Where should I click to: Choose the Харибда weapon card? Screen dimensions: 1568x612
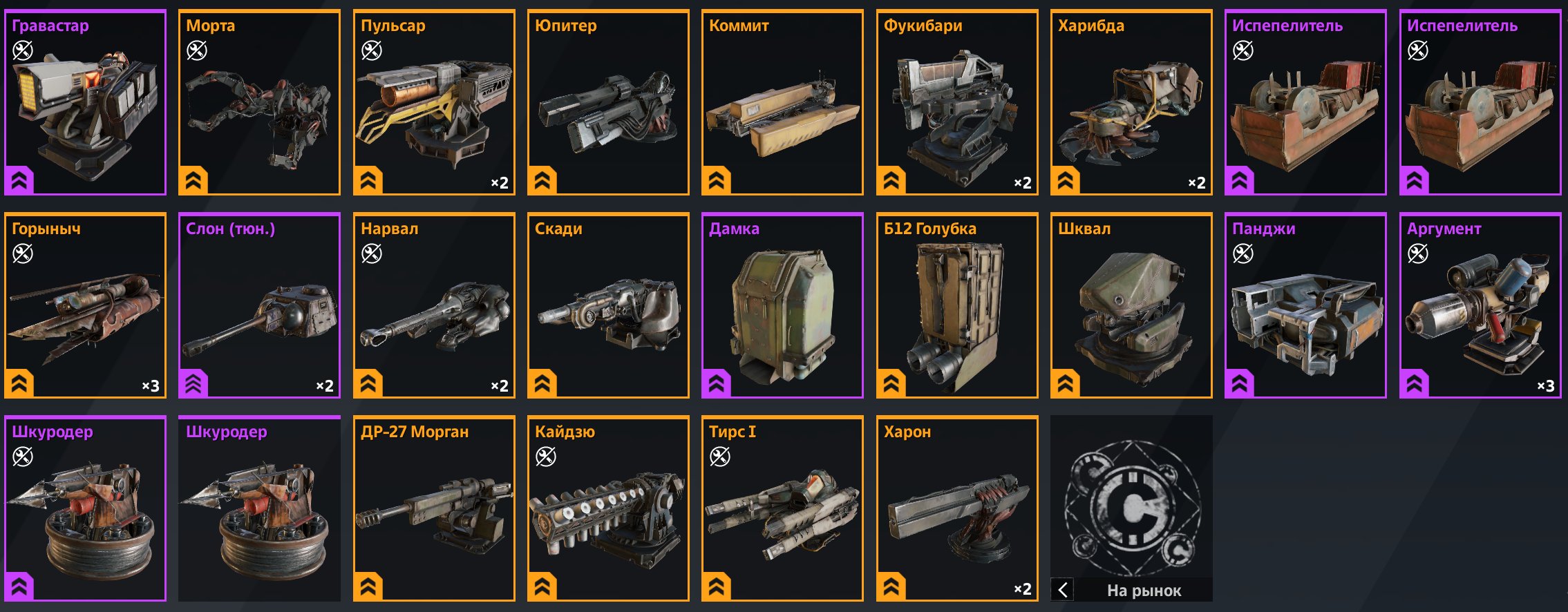(1131, 102)
